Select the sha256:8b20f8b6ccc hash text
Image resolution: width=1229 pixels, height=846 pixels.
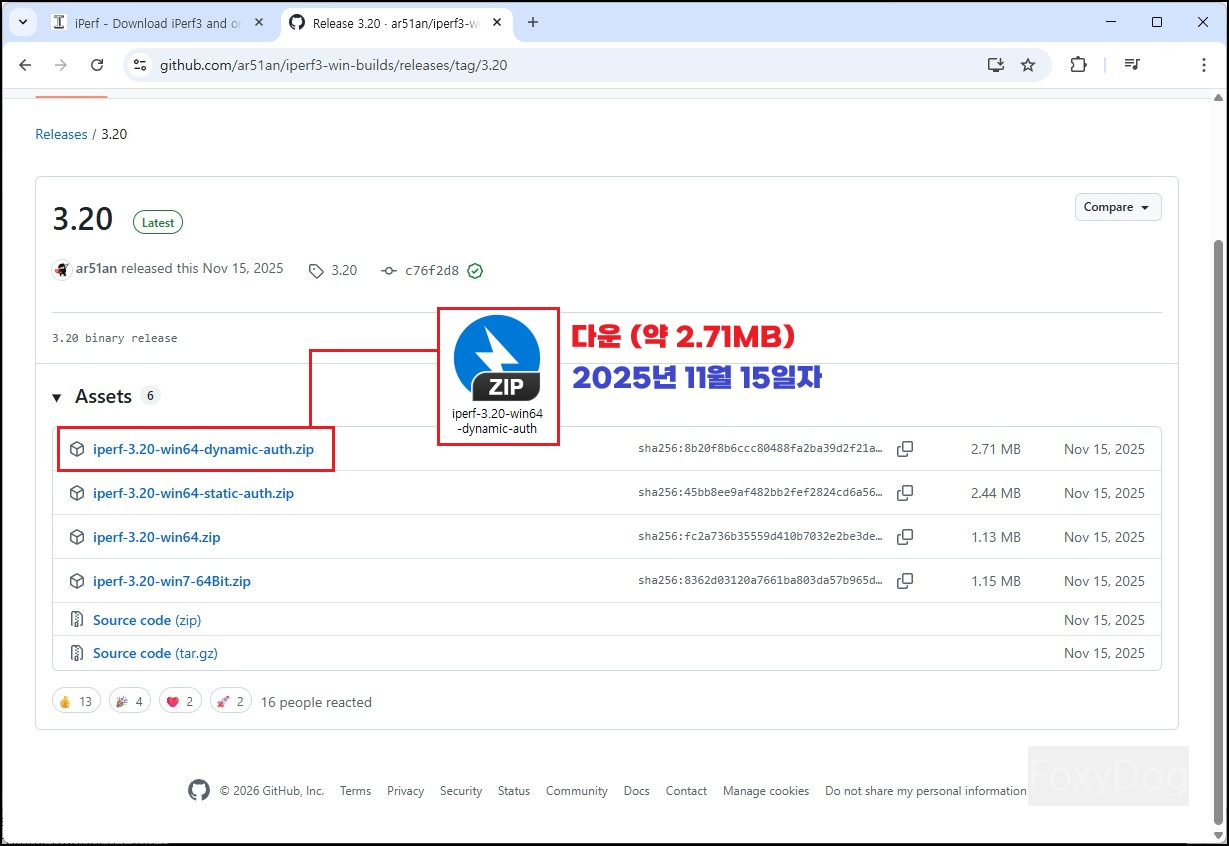(761, 449)
